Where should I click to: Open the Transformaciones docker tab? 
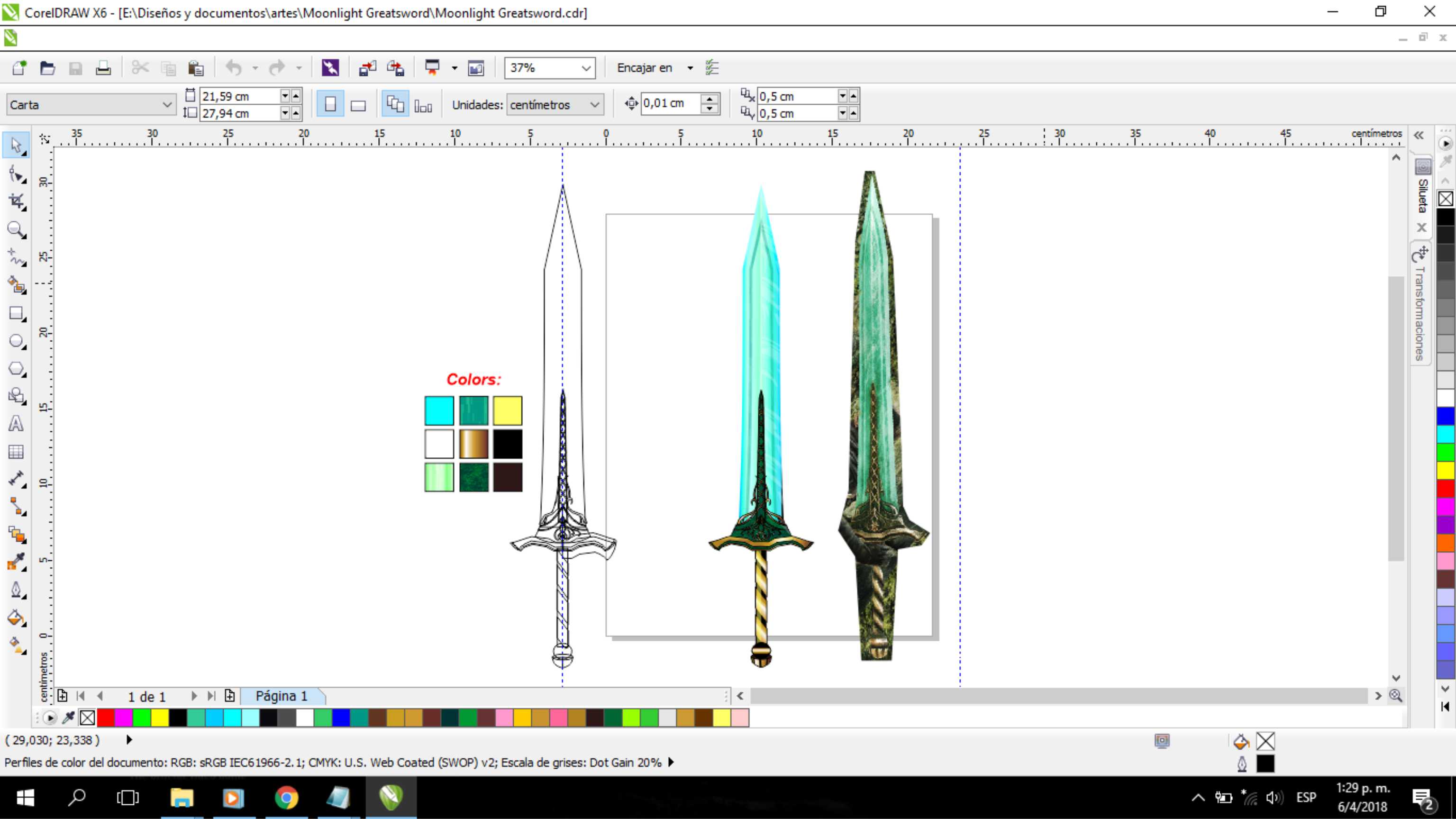[x=1420, y=305]
